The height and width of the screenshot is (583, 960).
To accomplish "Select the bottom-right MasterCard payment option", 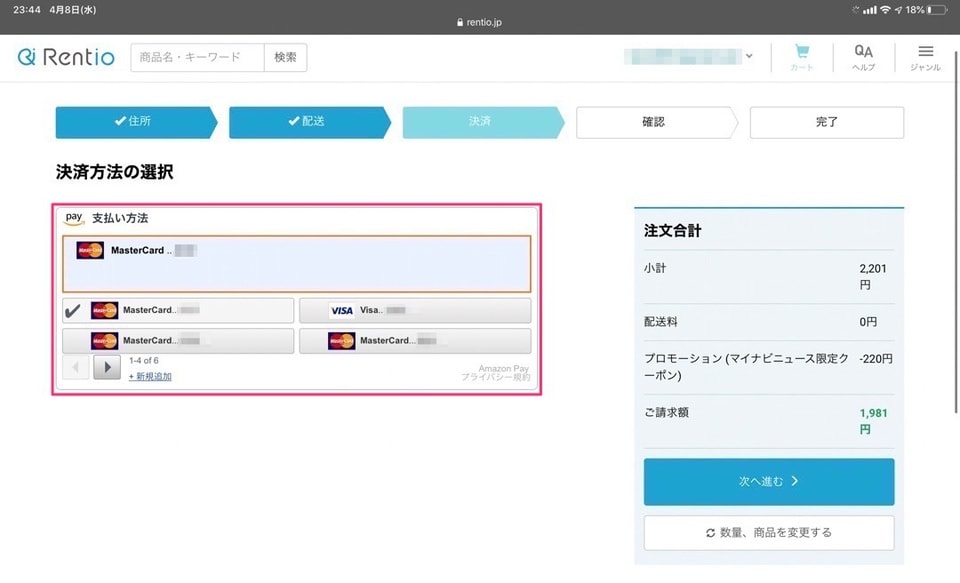I will coord(415,340).
